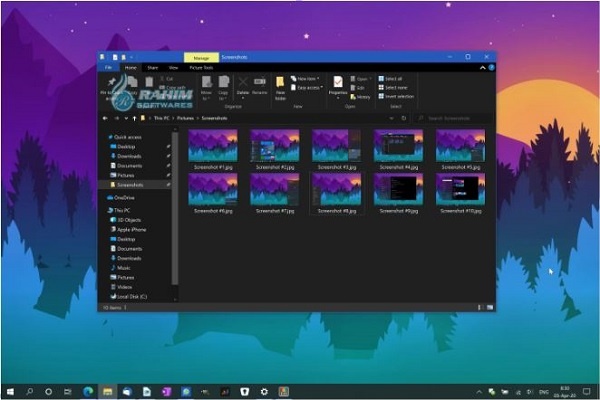Open the File tab

click(109, 67)
